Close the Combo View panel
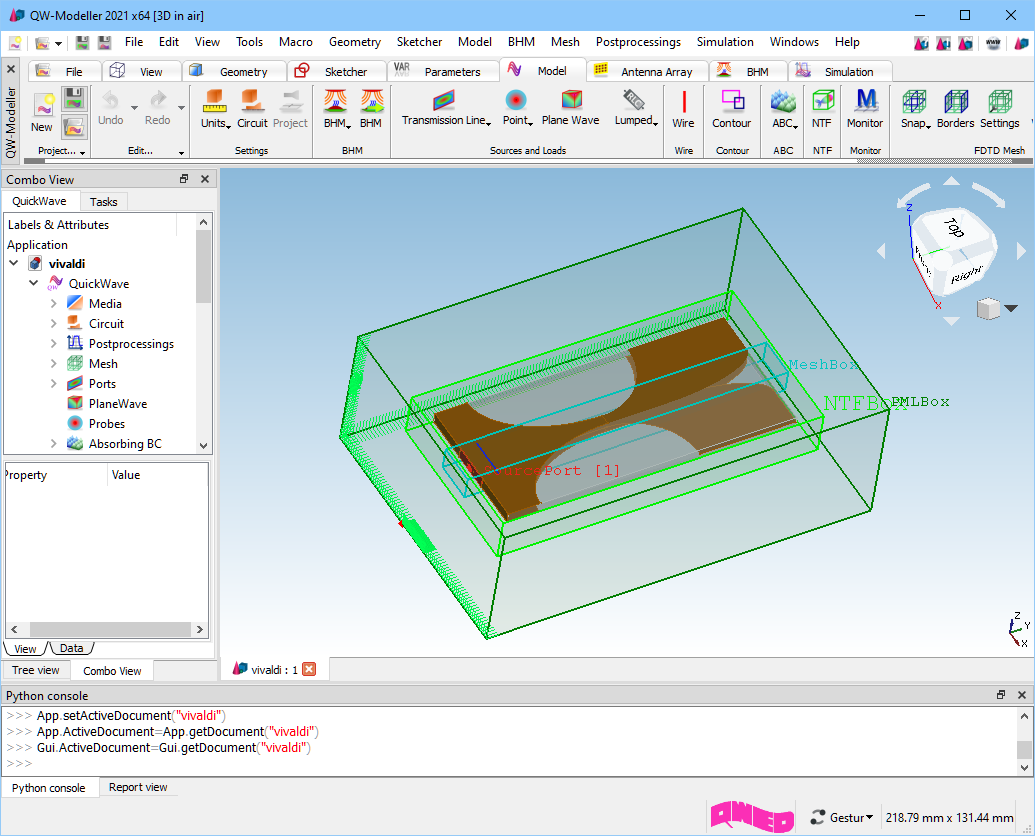 pyautogui.click(x=205, y=179)
